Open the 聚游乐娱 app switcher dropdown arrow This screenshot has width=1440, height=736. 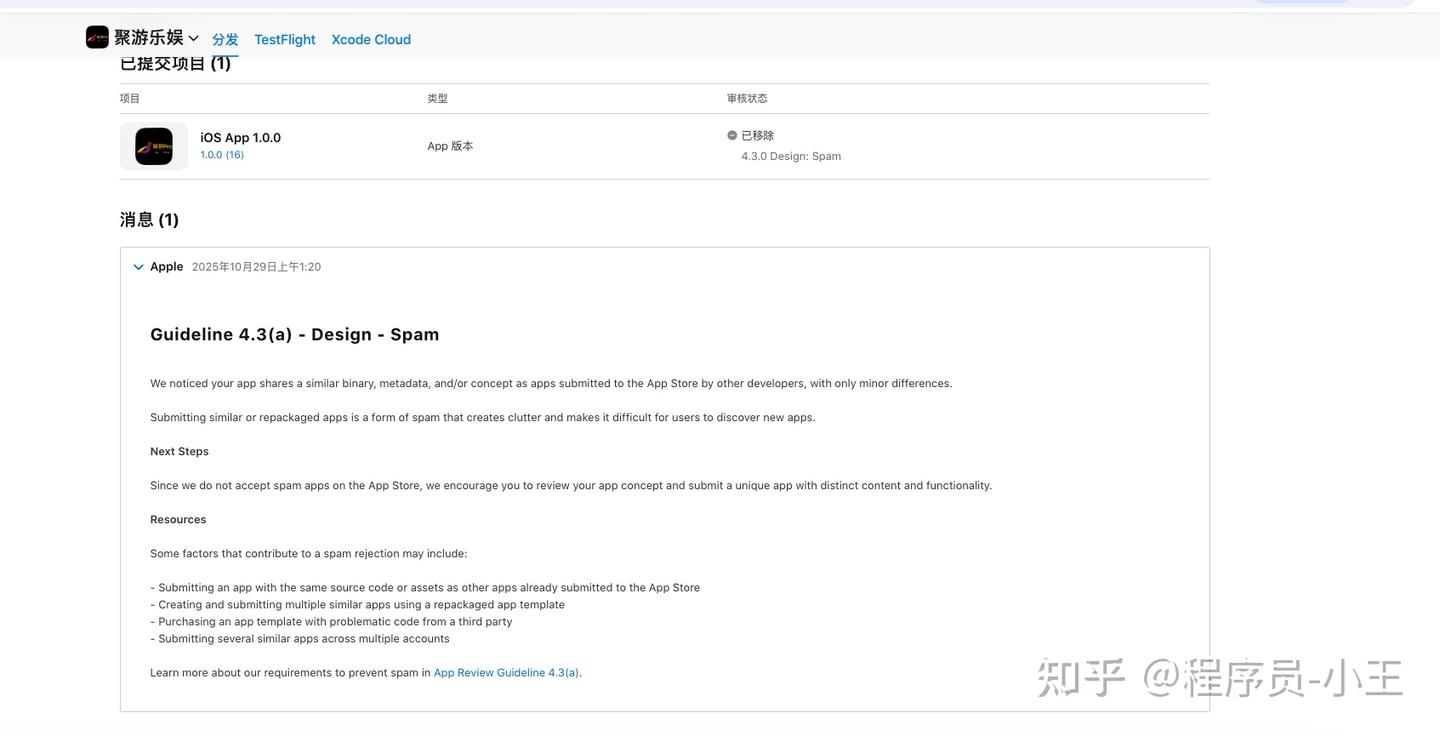[193, 39]
